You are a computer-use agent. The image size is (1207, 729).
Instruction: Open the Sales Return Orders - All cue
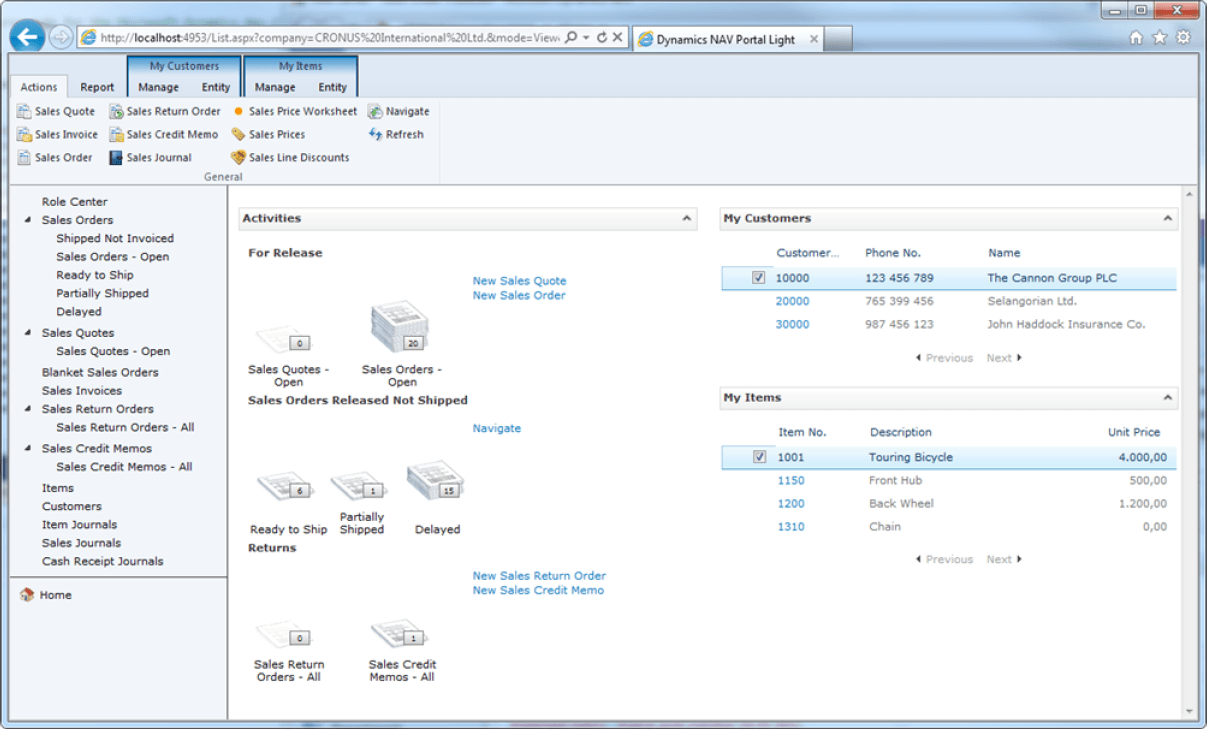click(286, 634)
